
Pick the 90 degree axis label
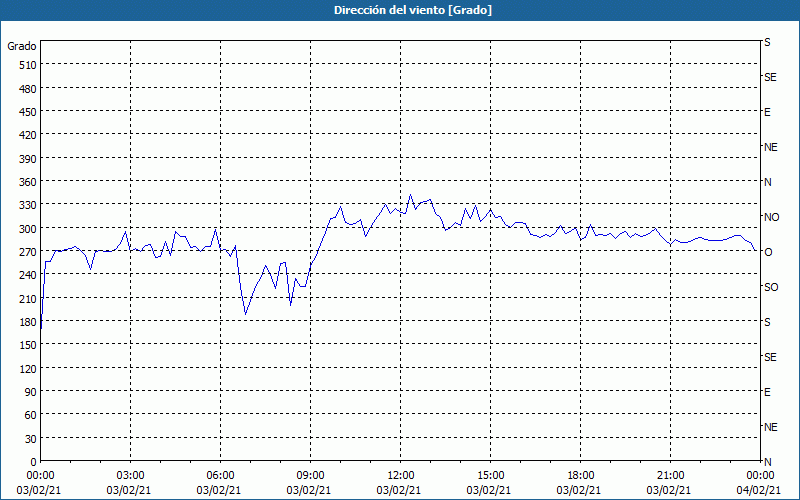point(31,392)
